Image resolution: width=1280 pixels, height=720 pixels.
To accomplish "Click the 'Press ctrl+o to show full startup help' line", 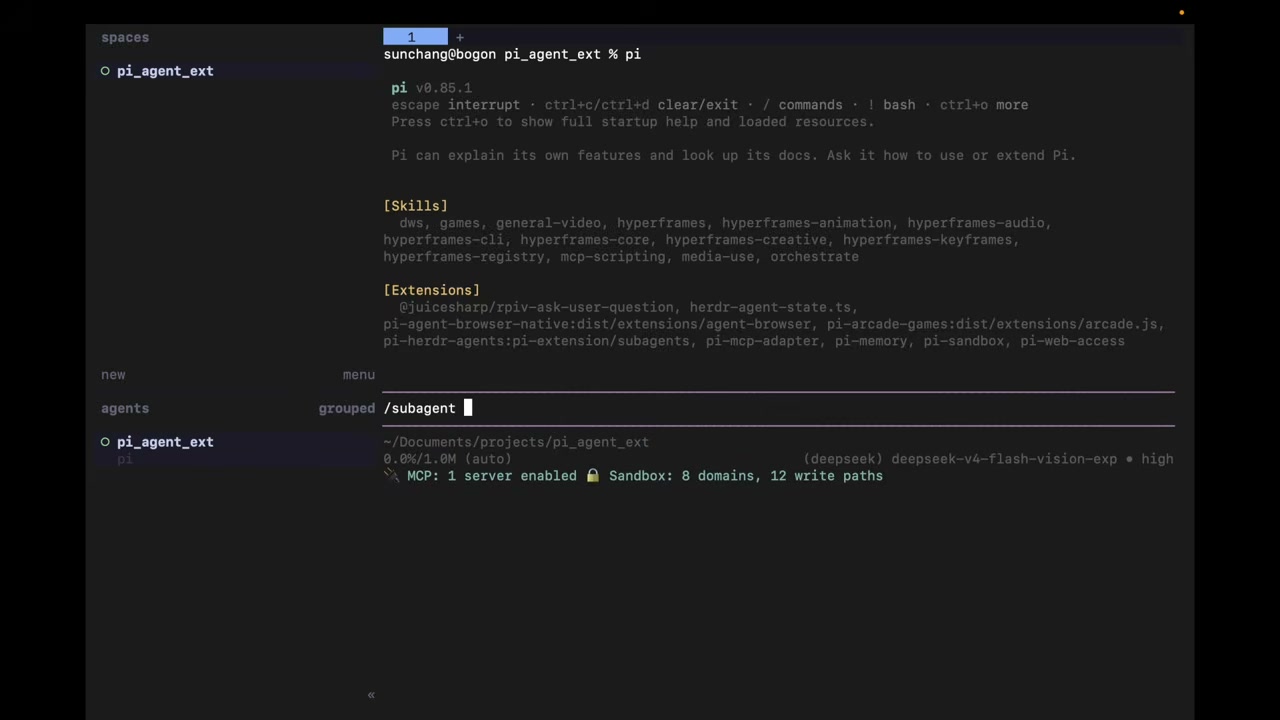I will point(633,122).
